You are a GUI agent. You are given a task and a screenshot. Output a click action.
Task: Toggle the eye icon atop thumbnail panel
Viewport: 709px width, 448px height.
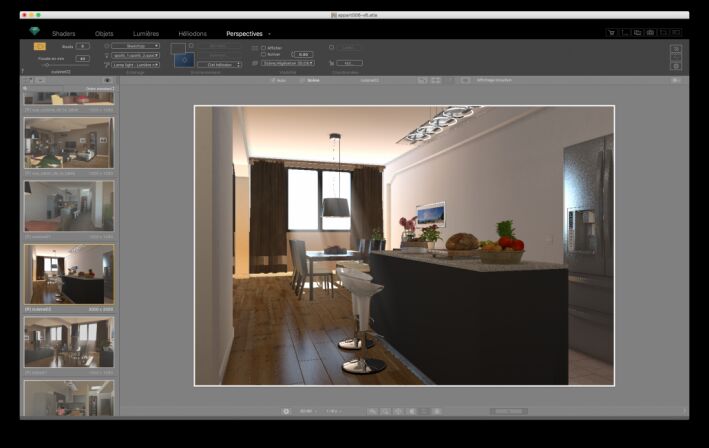click(108, 80)
